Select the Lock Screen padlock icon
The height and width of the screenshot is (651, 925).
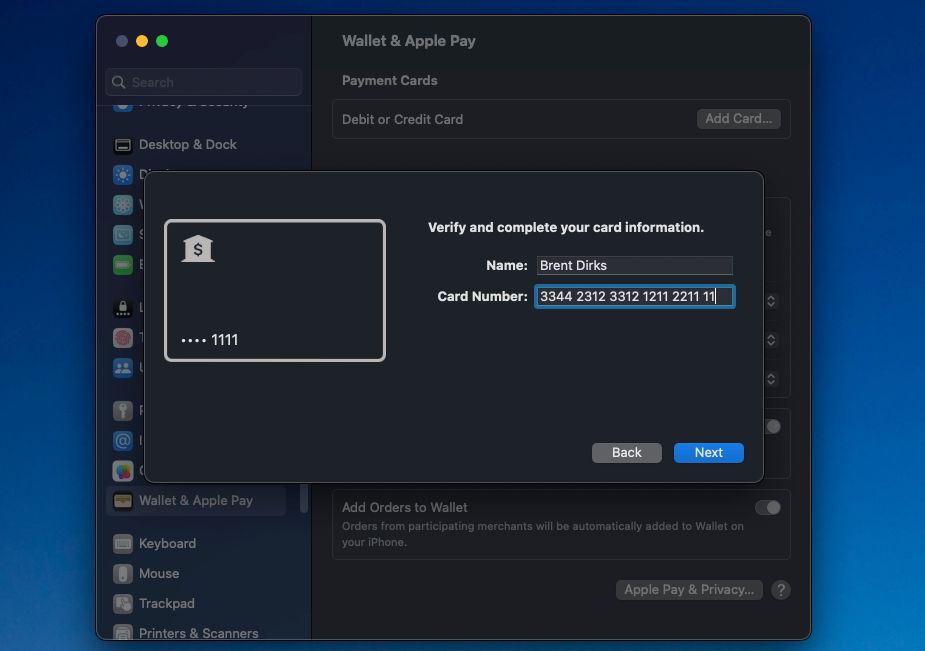tap(123, 310)
